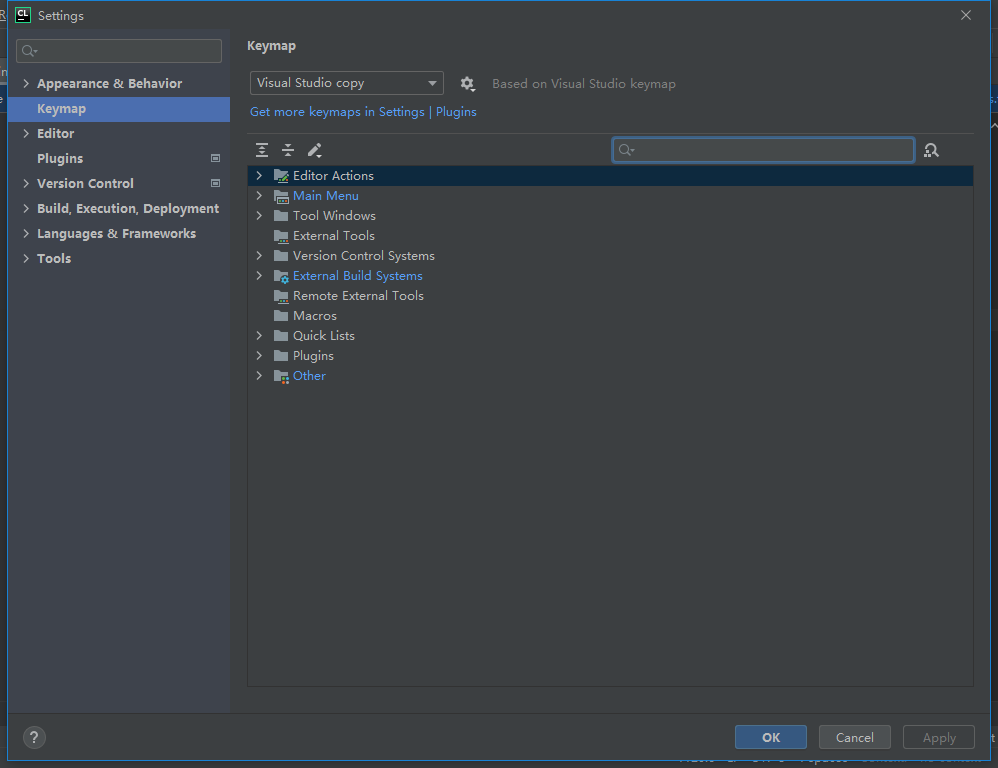Select Editor Actions label text
Screen dimensions: 998x768
(x=333, y=176)
